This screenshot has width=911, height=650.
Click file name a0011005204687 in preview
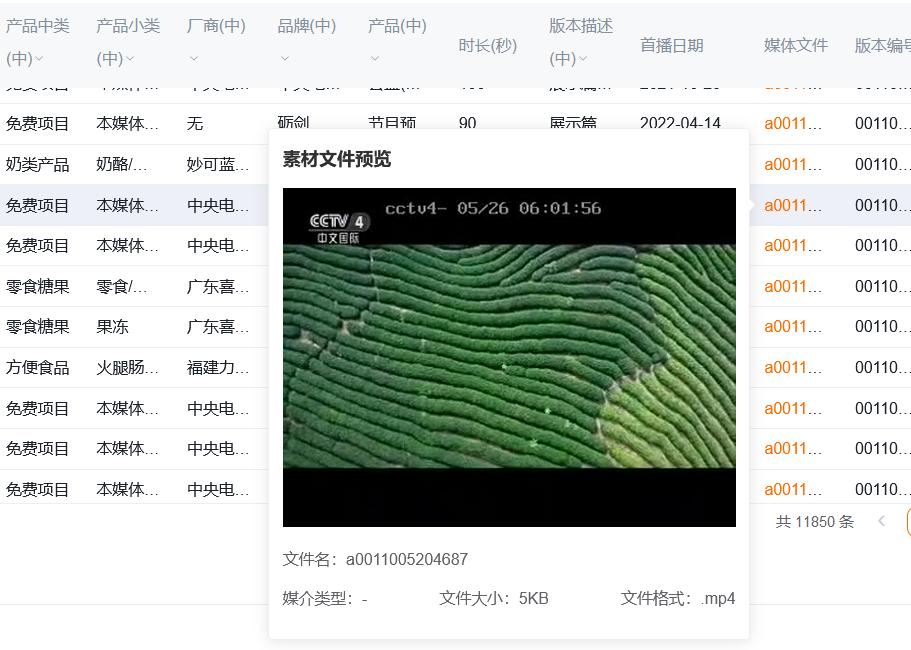pyautogui.click(x=406, y=559)
